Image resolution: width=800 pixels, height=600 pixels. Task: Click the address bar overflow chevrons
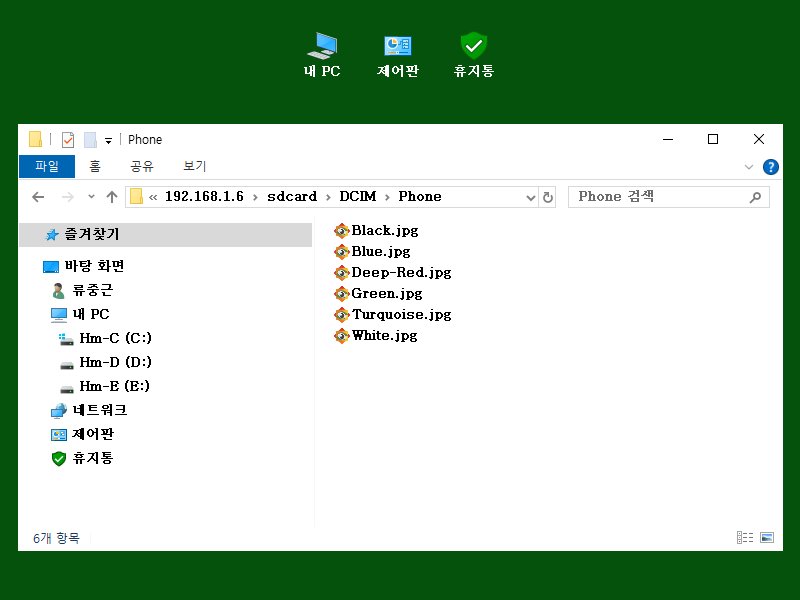[x=153, y=197]
